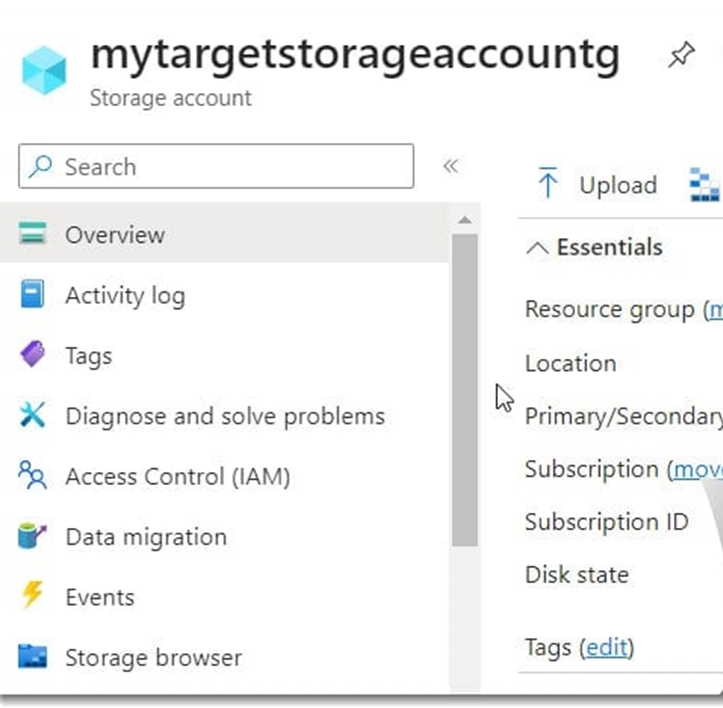The width and height of the screenshot is (723, 708).
Task: Focus the menu Search field
Action: (x=216, y=166)
